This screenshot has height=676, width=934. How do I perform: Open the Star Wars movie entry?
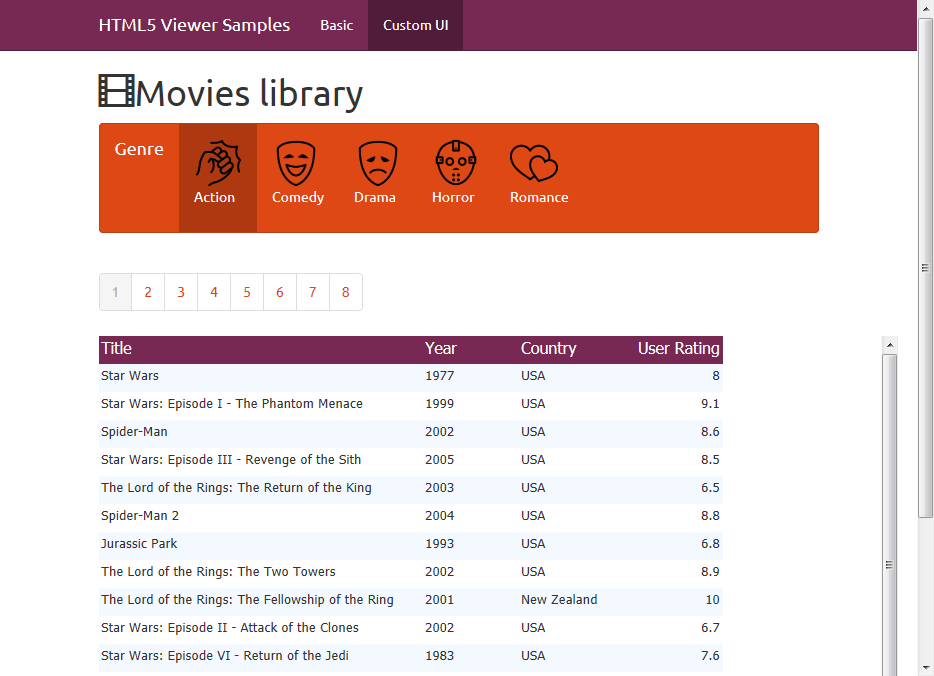(x=129, y=375)
